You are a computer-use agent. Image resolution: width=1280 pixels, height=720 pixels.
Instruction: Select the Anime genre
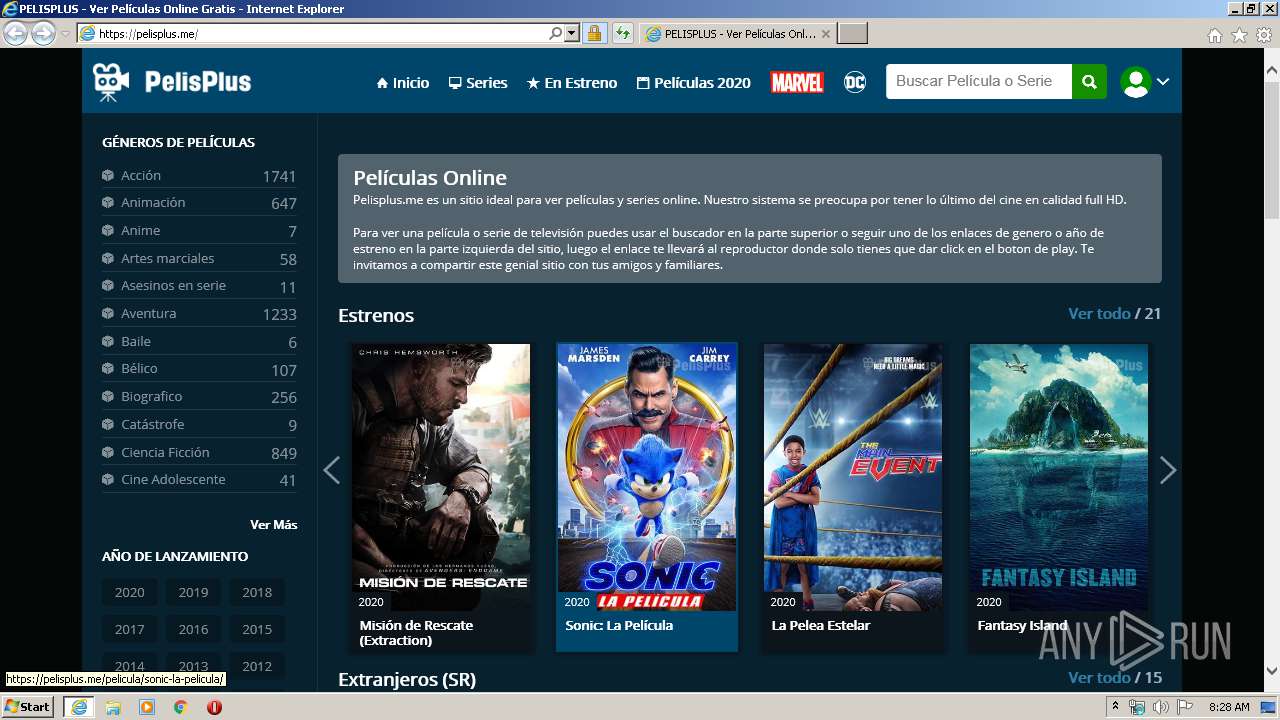(x=199, y=230)
